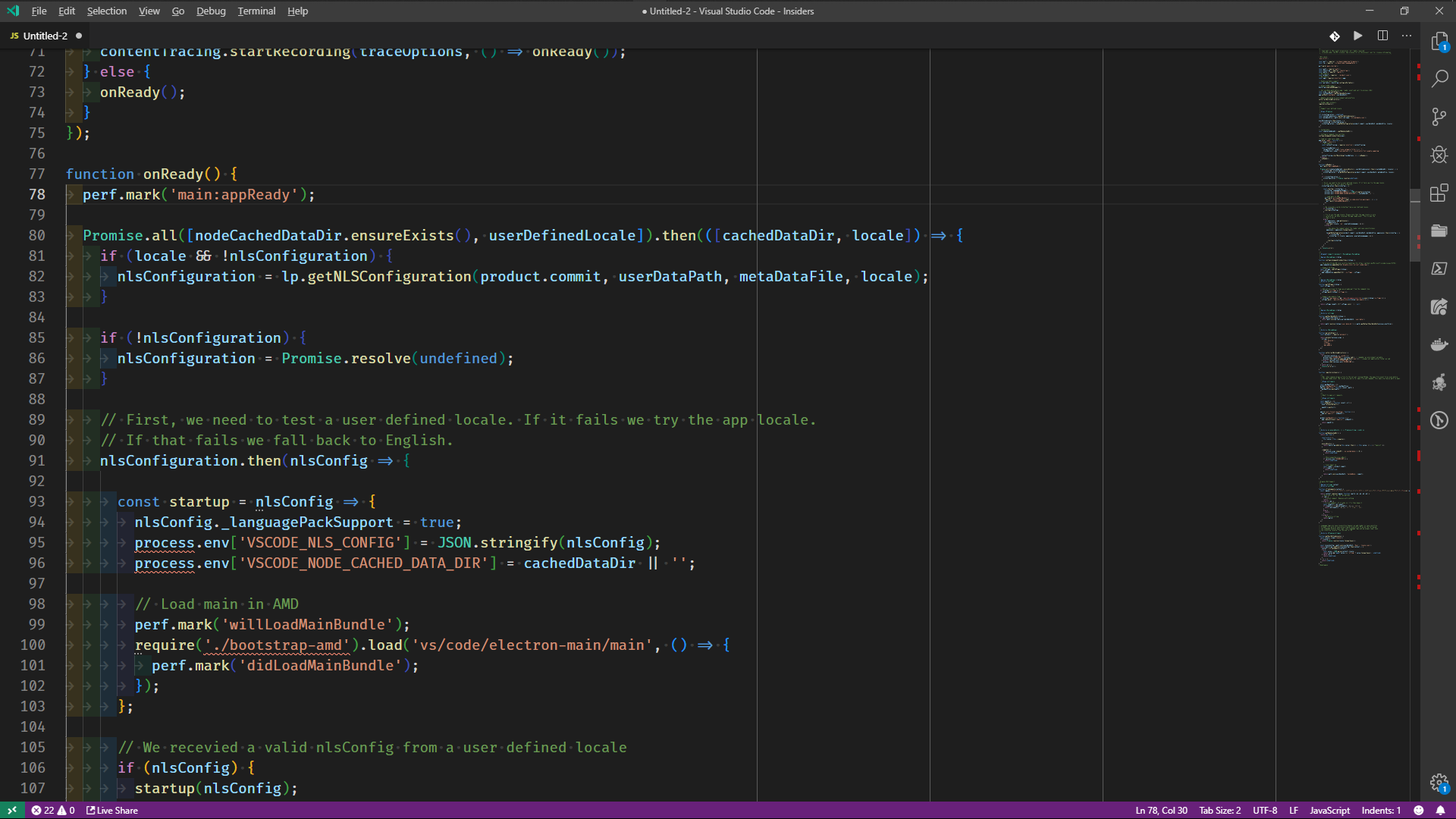Open the editor More Actions ellipsis
The height and width of the screenshot is (819, 1456).
(x=1407, y=36)
